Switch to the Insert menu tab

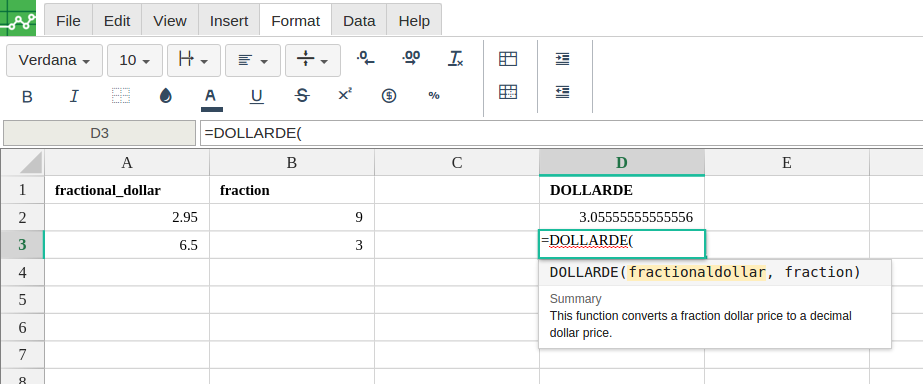[x=229, y=21]
